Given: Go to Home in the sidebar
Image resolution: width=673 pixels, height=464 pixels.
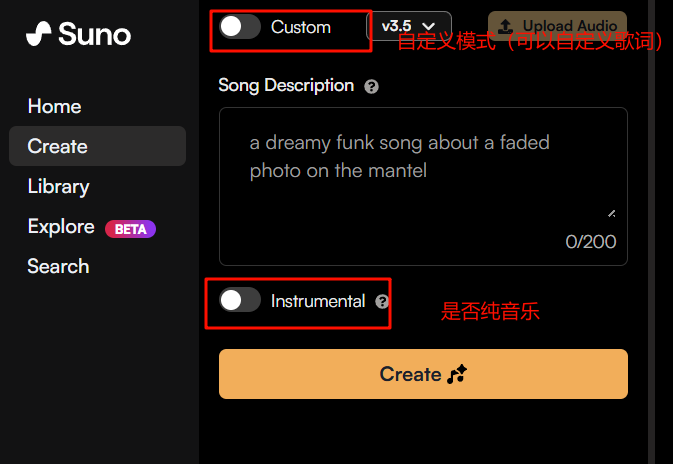Looking at the screenshot, I should [55, 106].
